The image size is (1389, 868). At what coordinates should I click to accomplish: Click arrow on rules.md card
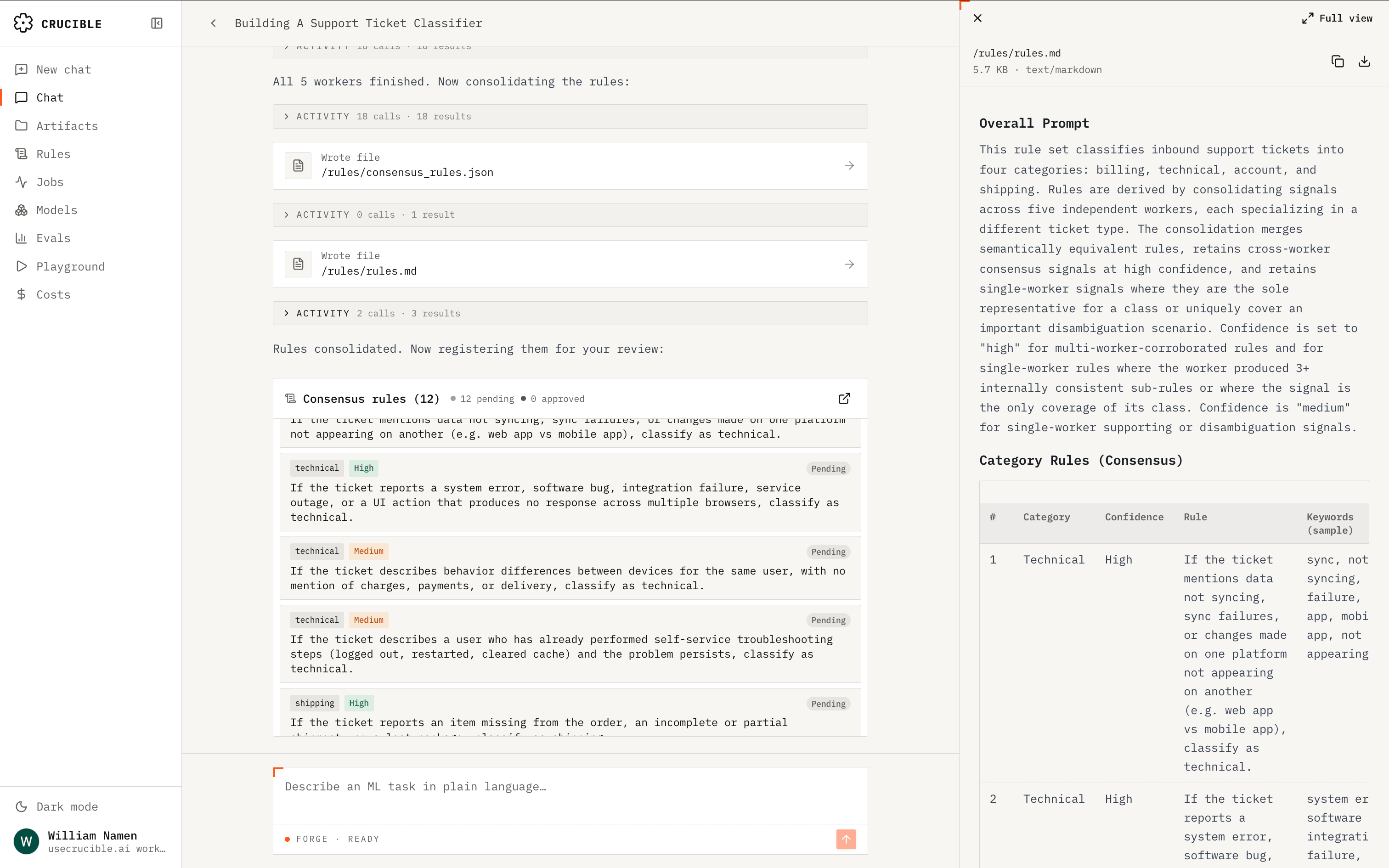coord(849,264)
